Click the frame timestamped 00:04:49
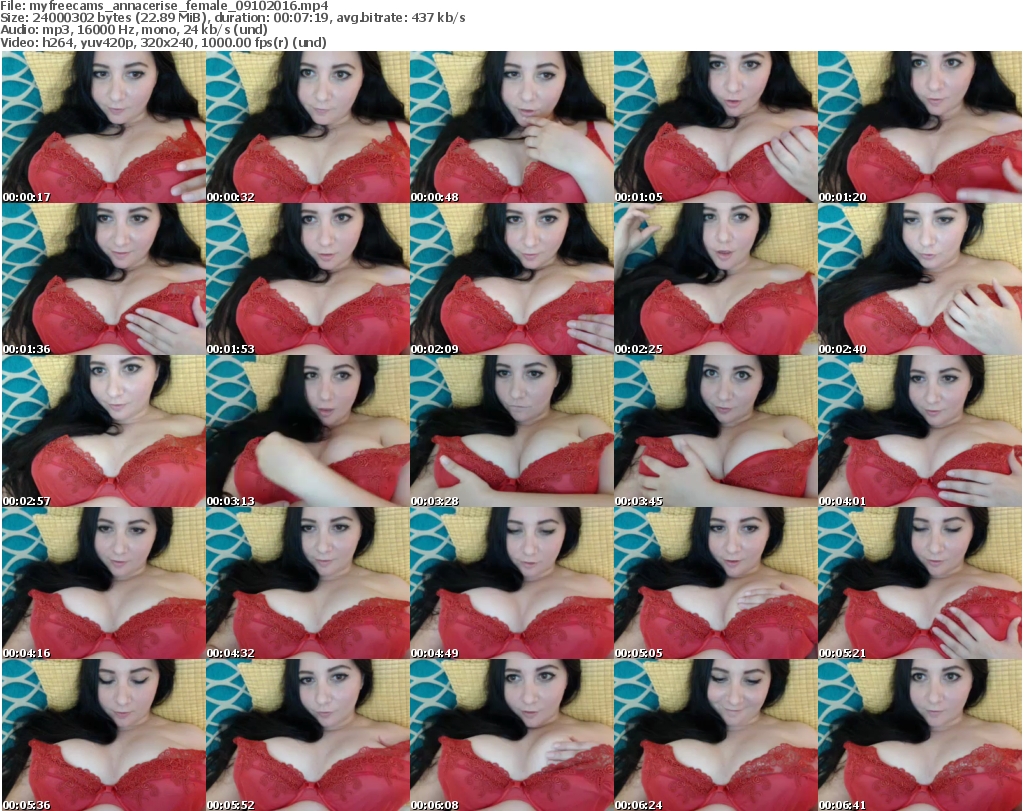The width and height of the screenshot is (1024, 811). click(511, 584)
